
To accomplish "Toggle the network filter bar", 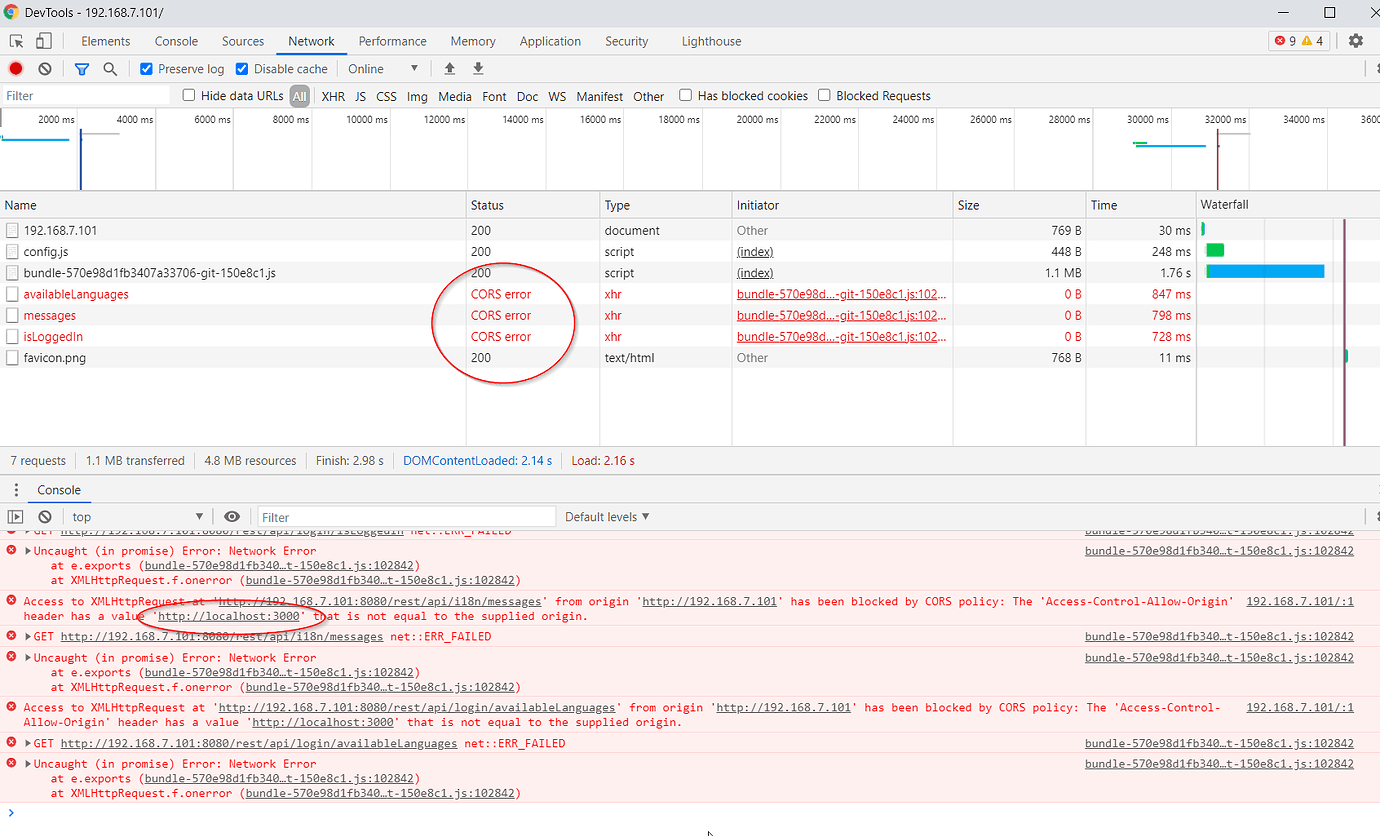I will [x=81, y=68].
